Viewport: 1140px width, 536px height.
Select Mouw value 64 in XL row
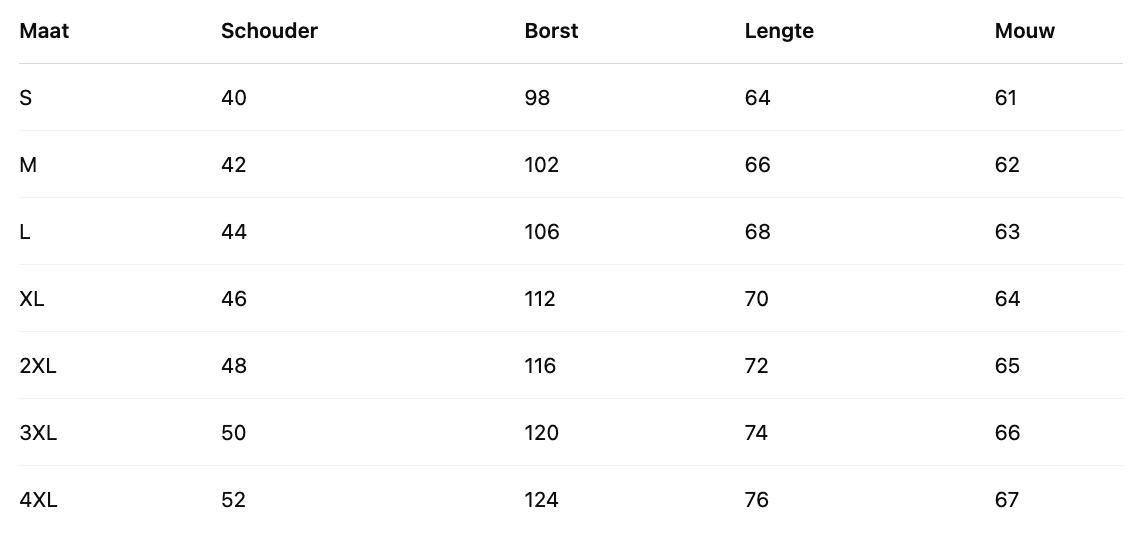[x=1007, y=299]
